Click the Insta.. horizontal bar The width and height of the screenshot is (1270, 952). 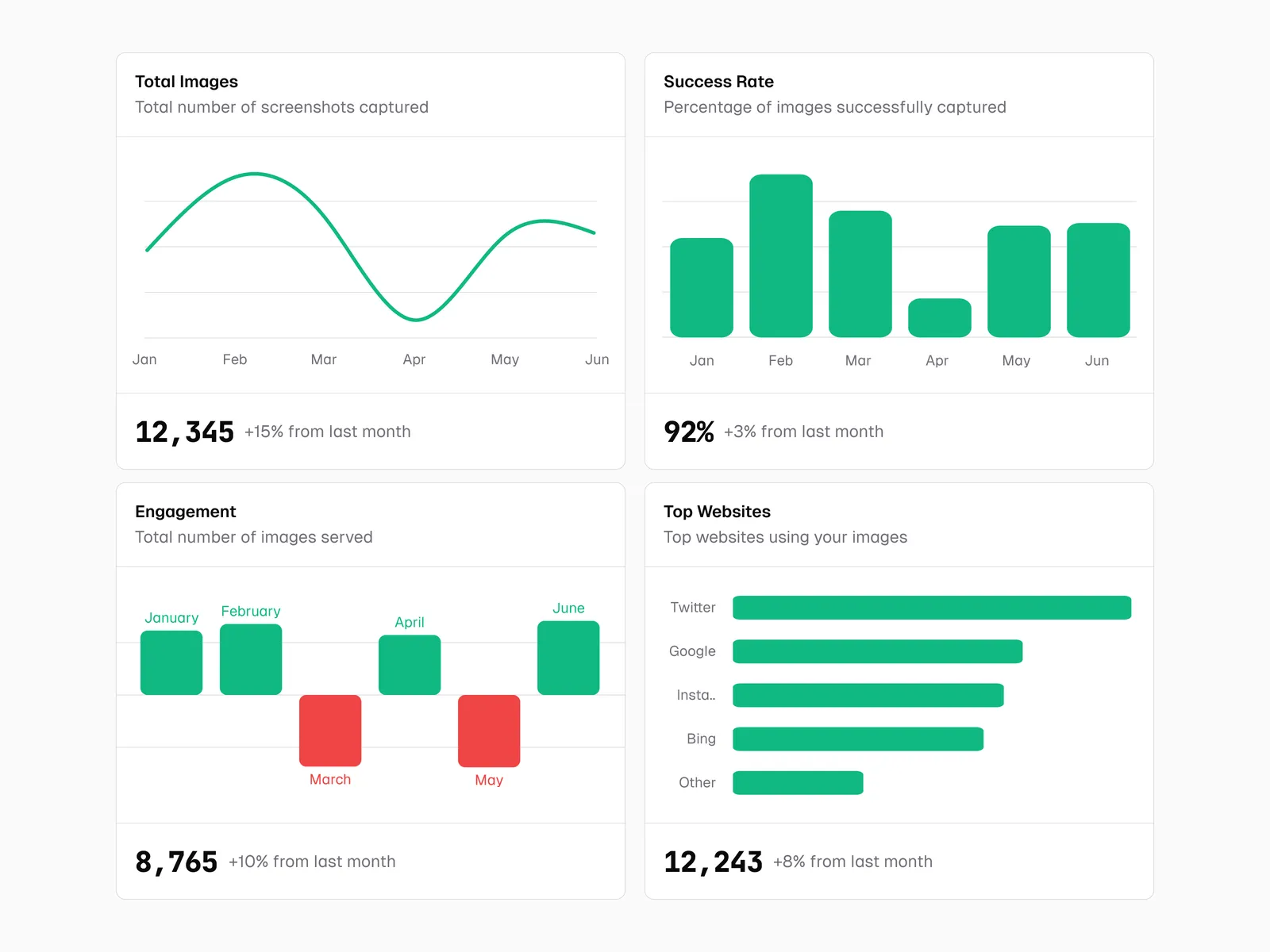pos(868,695)
